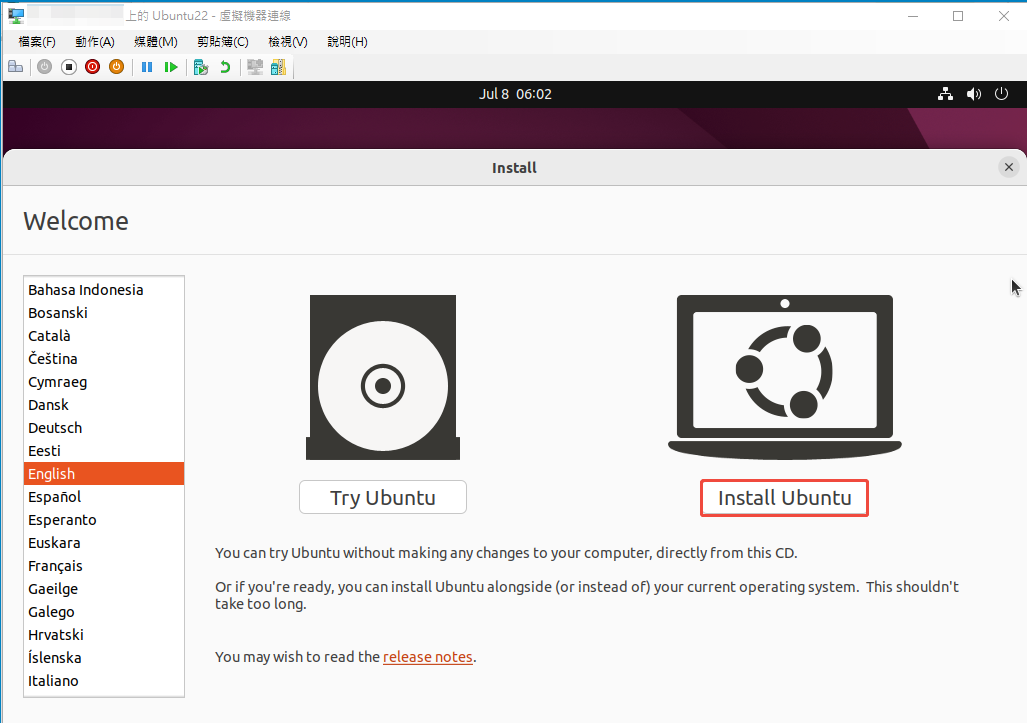1027x723 pixels.
Task: Turn off the VM with the stop icon
Action: (69, 67)
